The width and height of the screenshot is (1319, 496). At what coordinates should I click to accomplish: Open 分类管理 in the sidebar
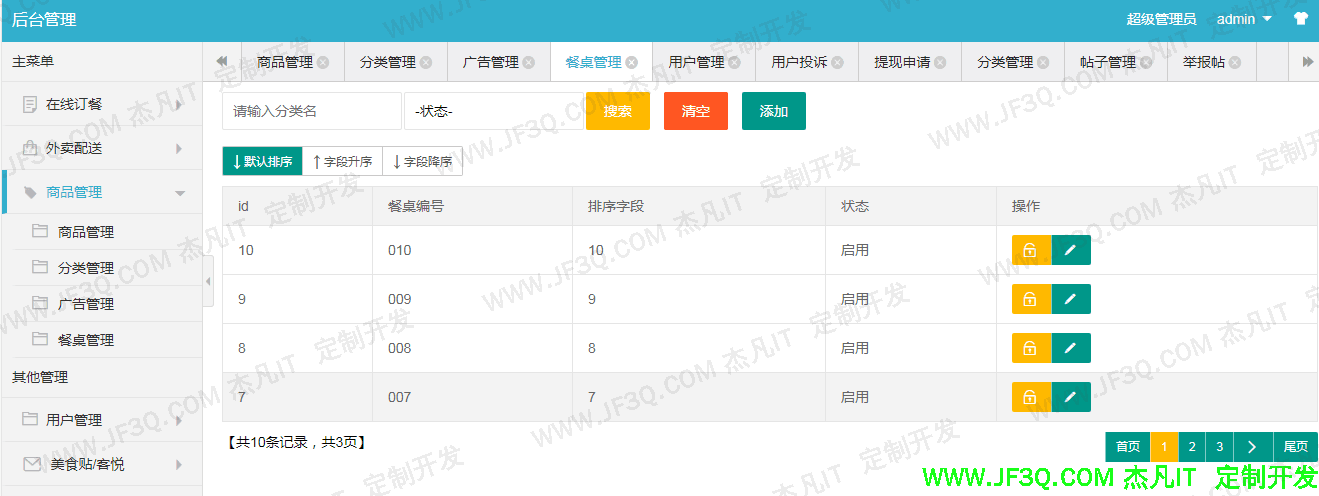pos(86,268)
